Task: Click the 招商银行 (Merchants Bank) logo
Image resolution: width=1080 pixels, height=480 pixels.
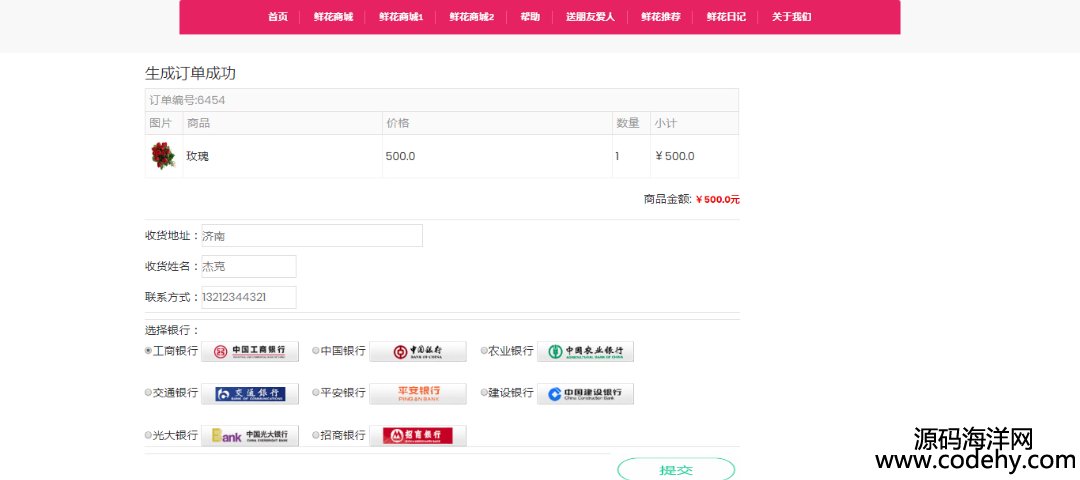Action: [418, 436]
